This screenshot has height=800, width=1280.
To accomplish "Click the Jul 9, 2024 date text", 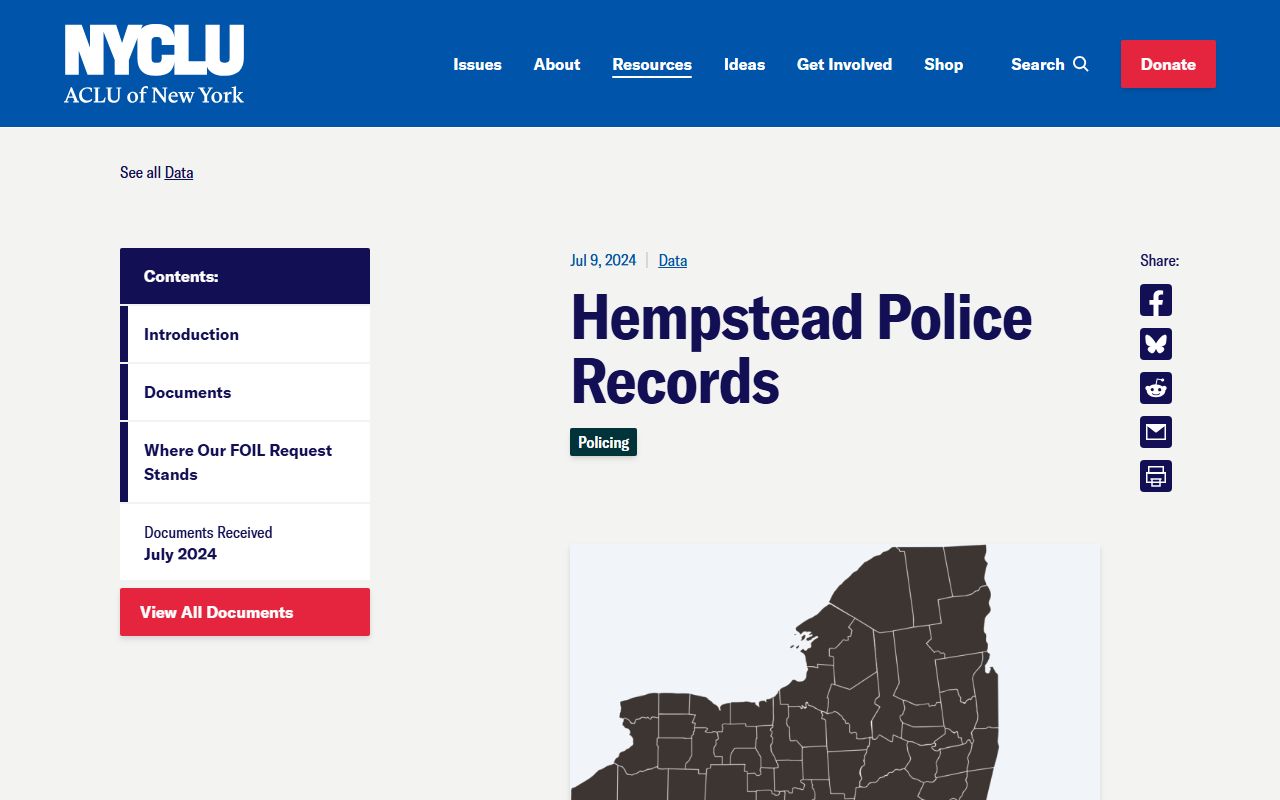I will coord(603,260).
